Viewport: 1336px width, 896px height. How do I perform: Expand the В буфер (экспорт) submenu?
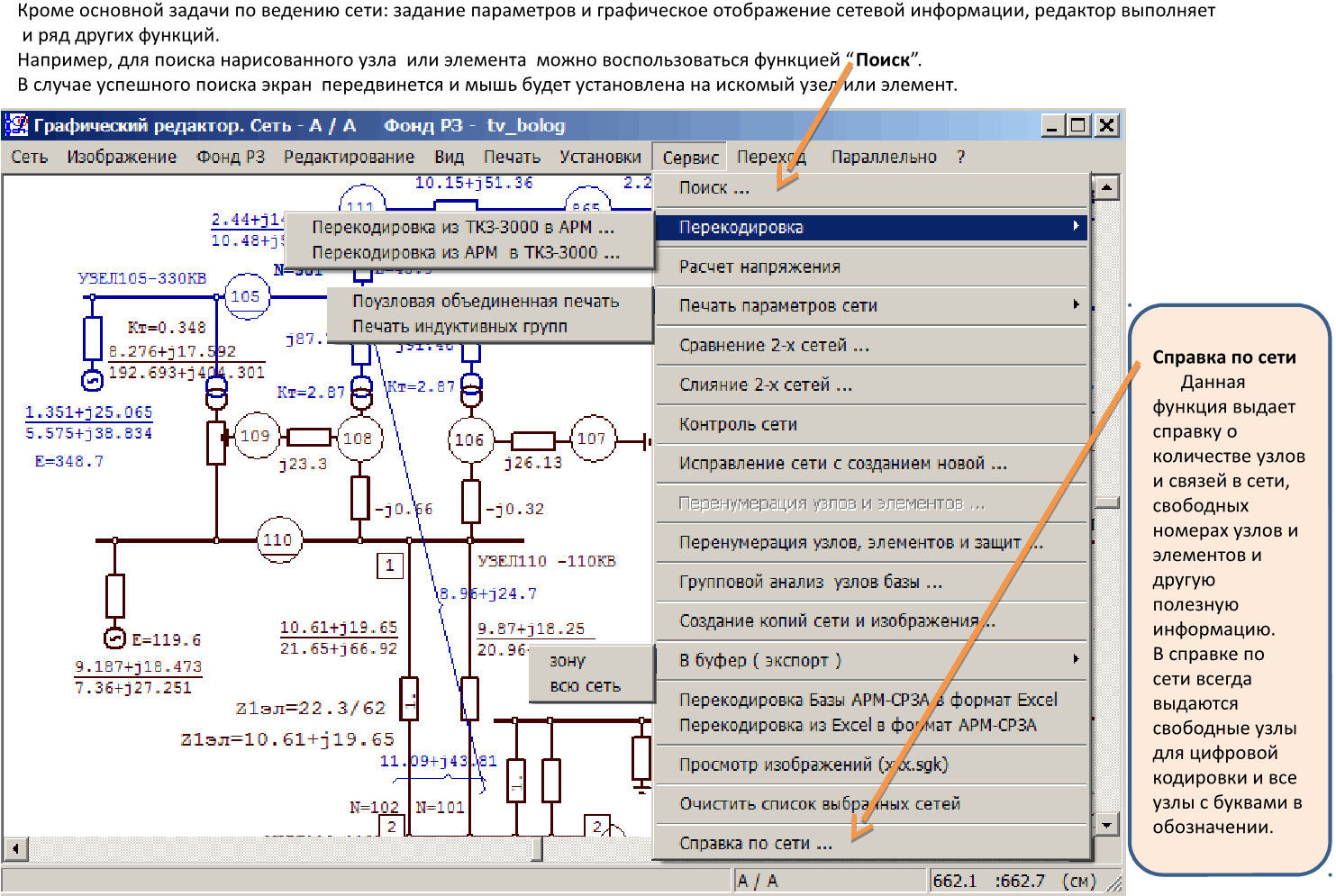1075,660
